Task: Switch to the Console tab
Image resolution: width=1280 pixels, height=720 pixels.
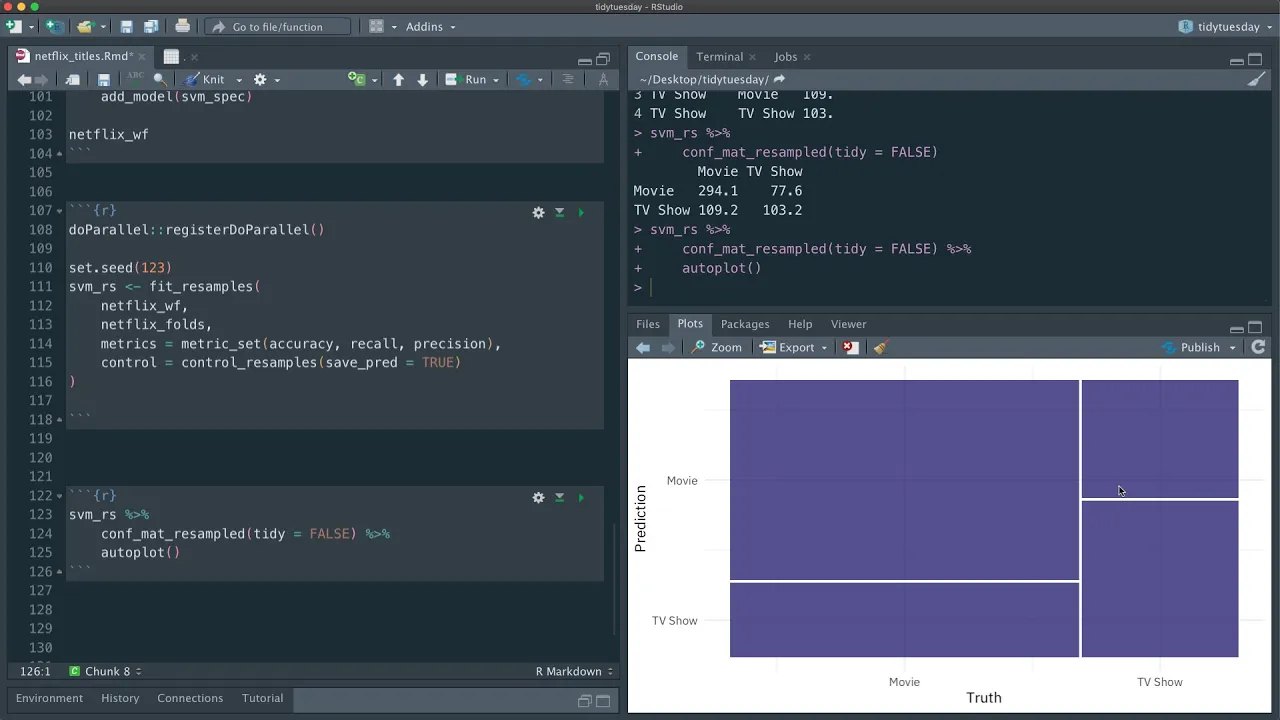Action: (656, 57)
